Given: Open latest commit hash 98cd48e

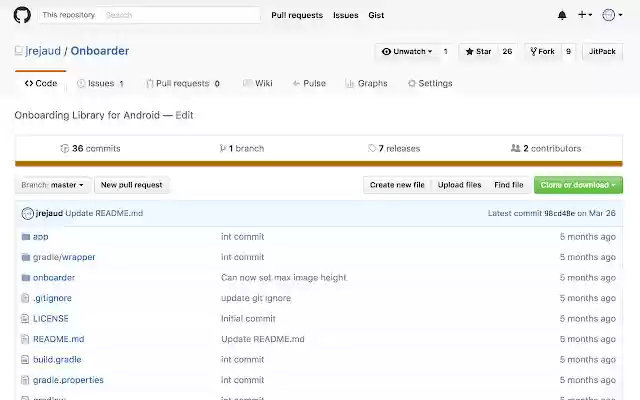Looking at the screenshot, I should pos(559,213).
